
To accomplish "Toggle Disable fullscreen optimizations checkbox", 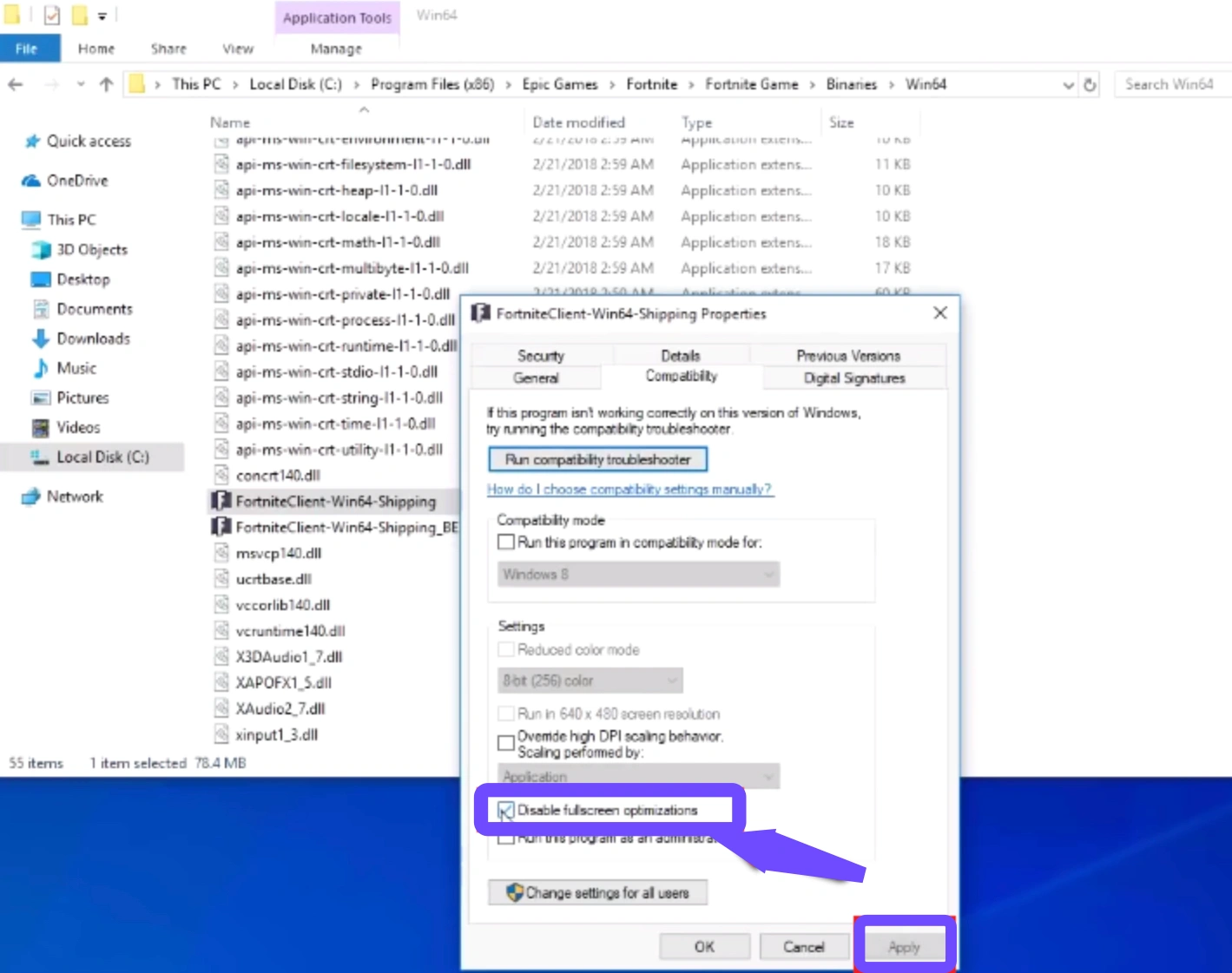I will (x=506, y=811).
